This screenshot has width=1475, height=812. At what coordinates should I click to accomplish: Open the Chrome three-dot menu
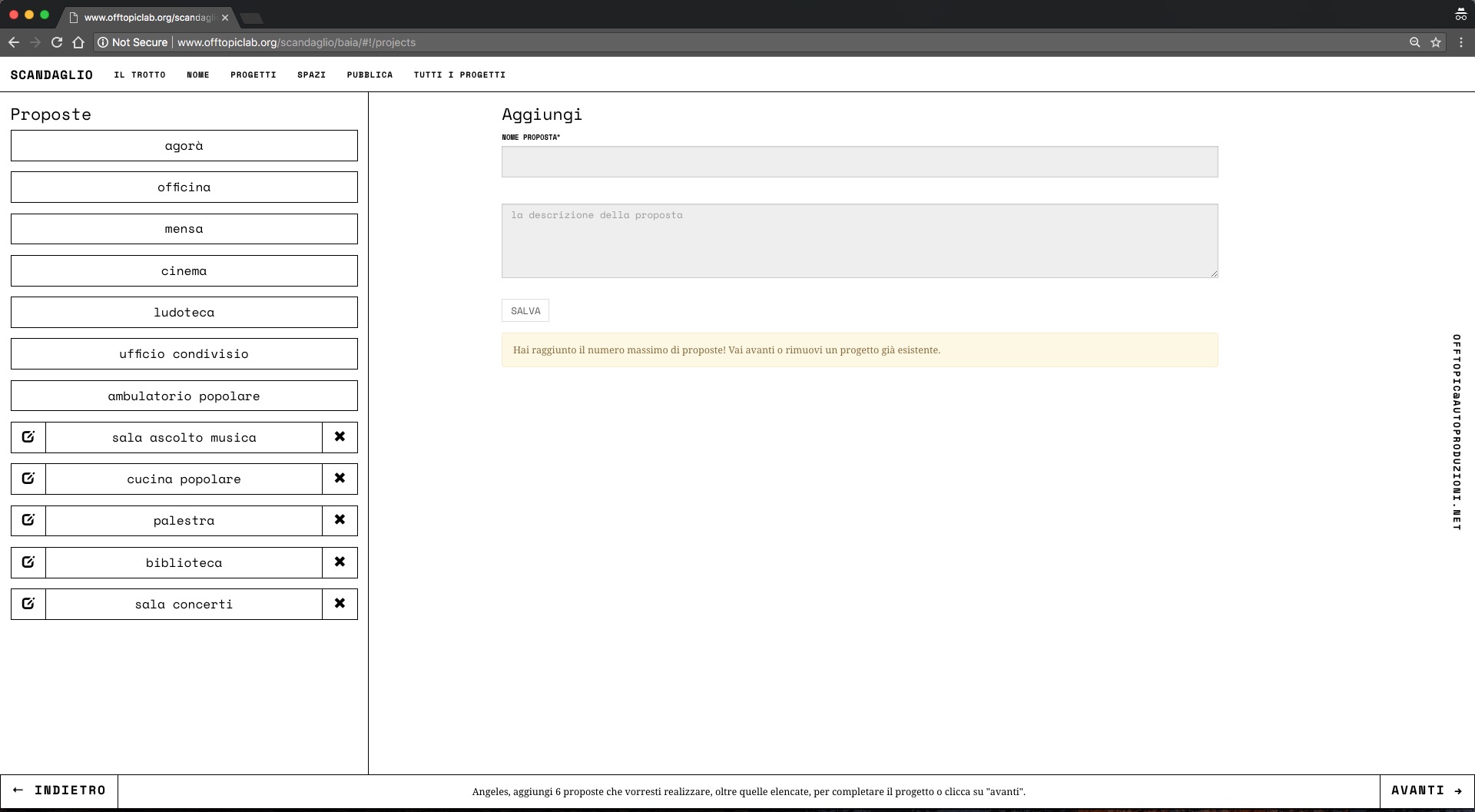pyautogui.click(x=1461, y=42)
